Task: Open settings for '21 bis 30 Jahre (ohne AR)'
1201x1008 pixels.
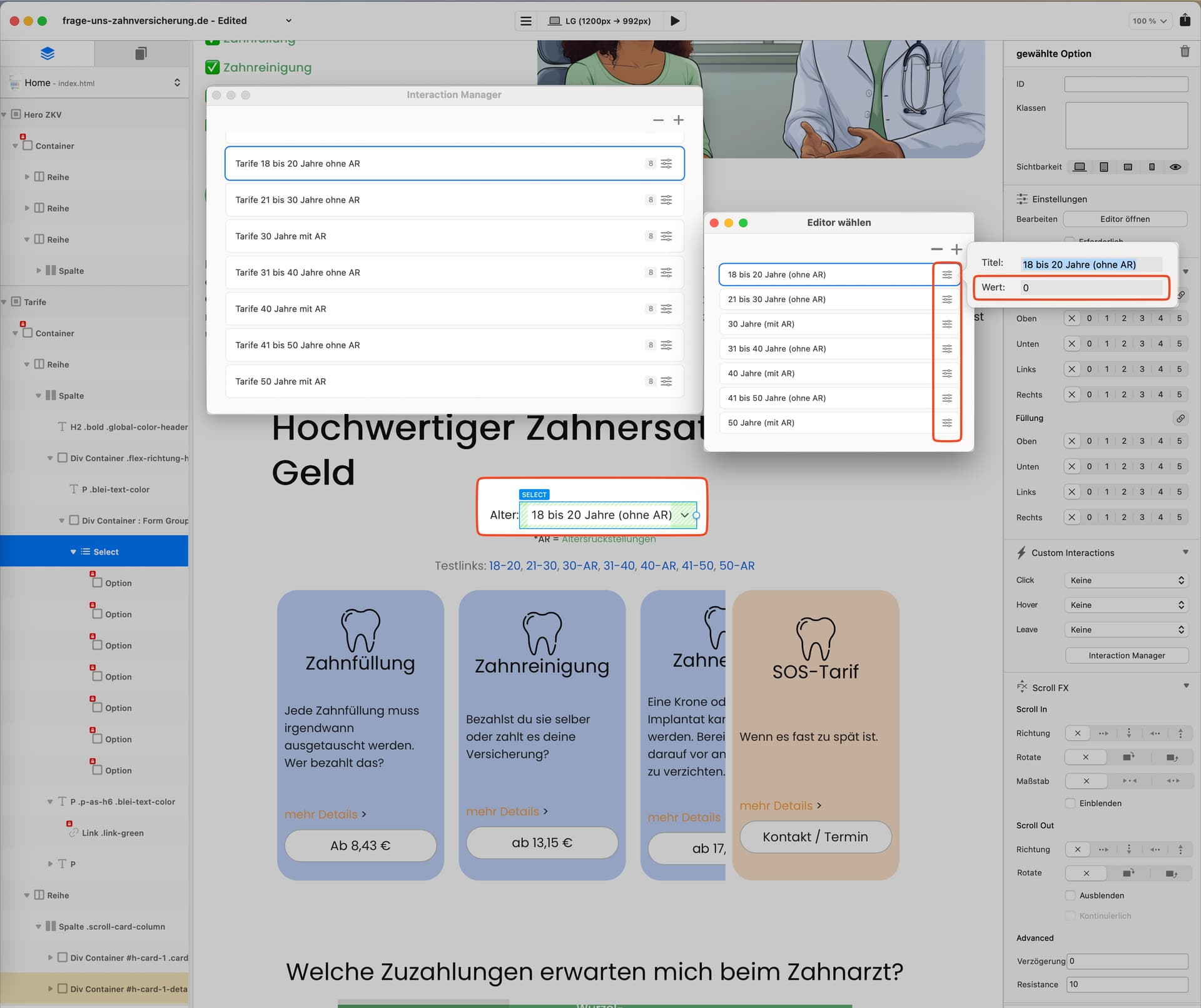Action: coord(947,300)
